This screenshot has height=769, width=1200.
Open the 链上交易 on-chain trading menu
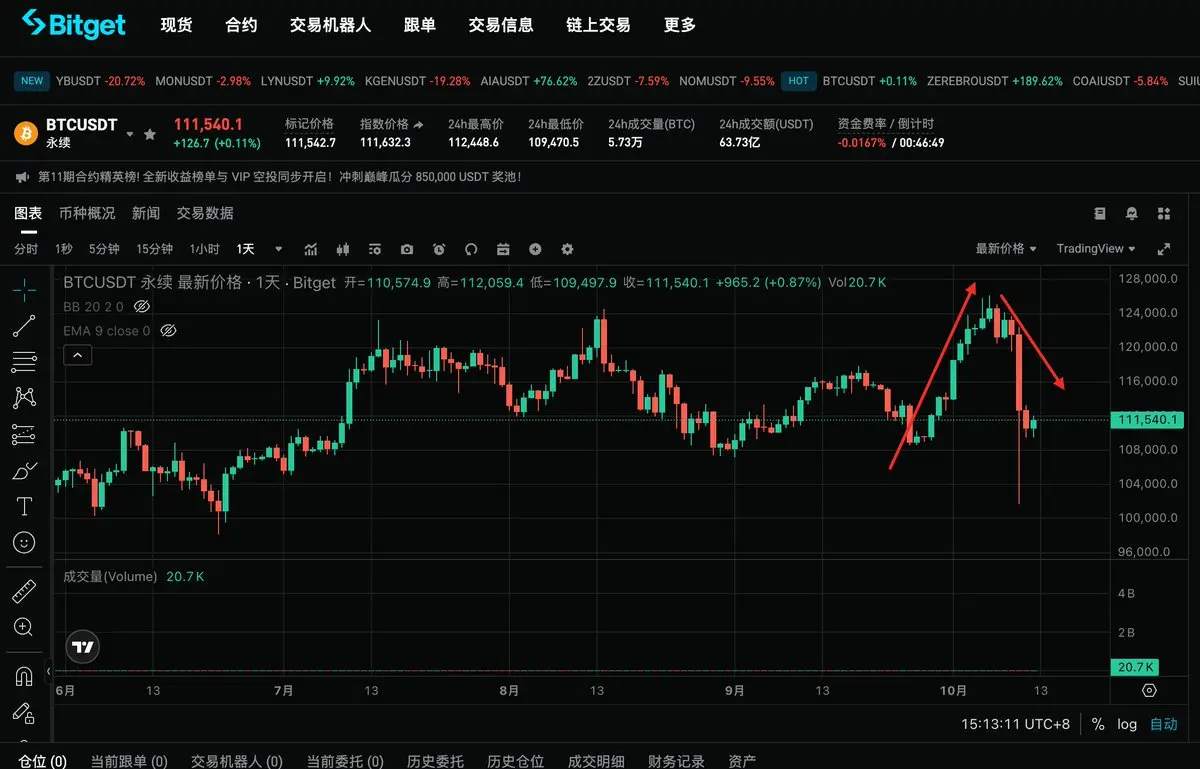(x=598, y=25)
